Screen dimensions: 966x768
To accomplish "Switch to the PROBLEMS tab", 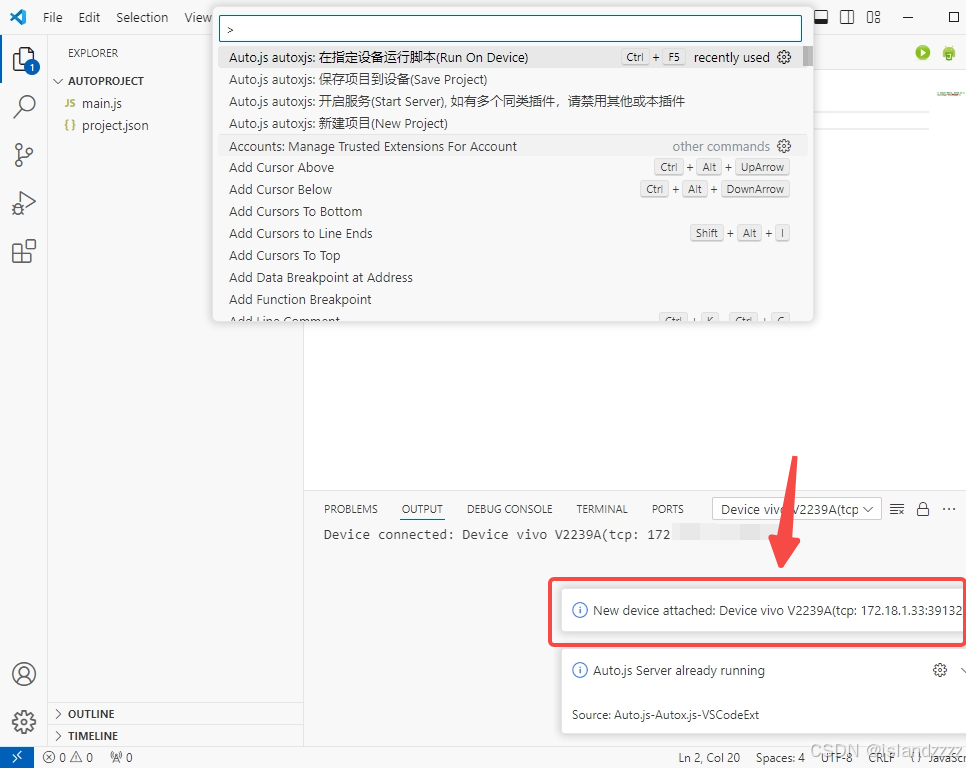I will click(x=351, y=509).
